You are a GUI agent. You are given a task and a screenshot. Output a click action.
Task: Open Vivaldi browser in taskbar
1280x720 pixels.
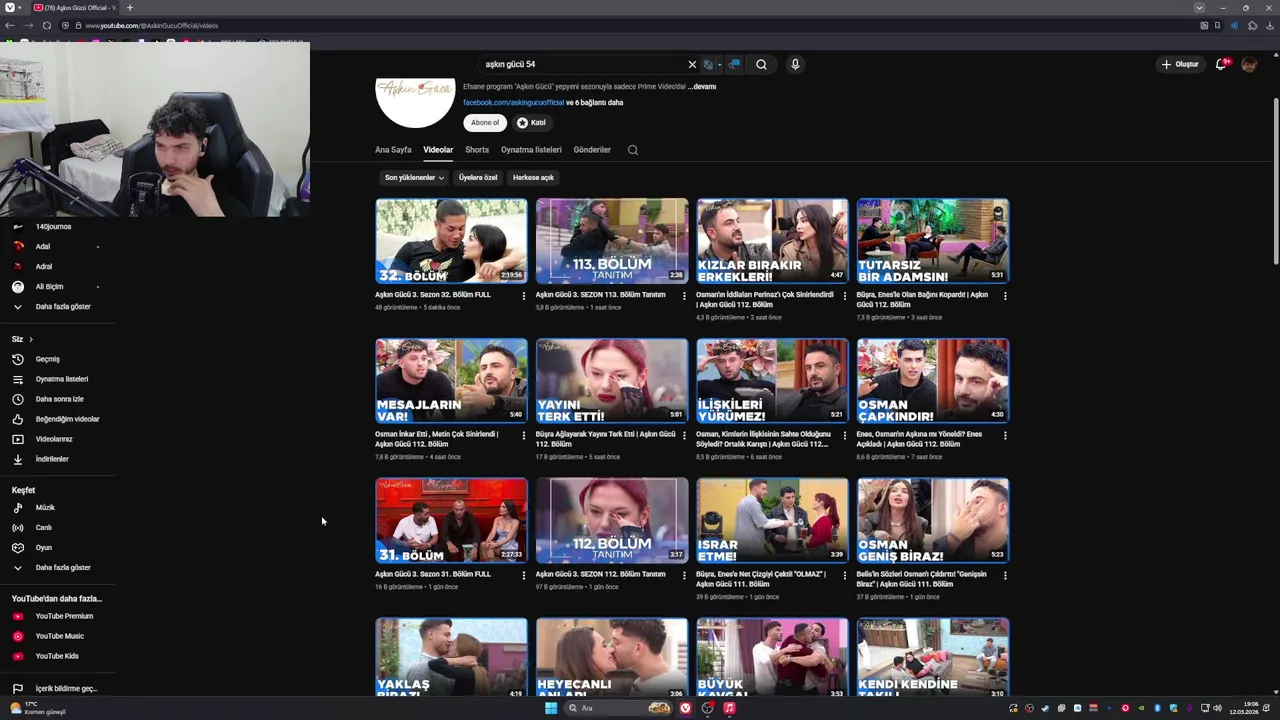685,708
